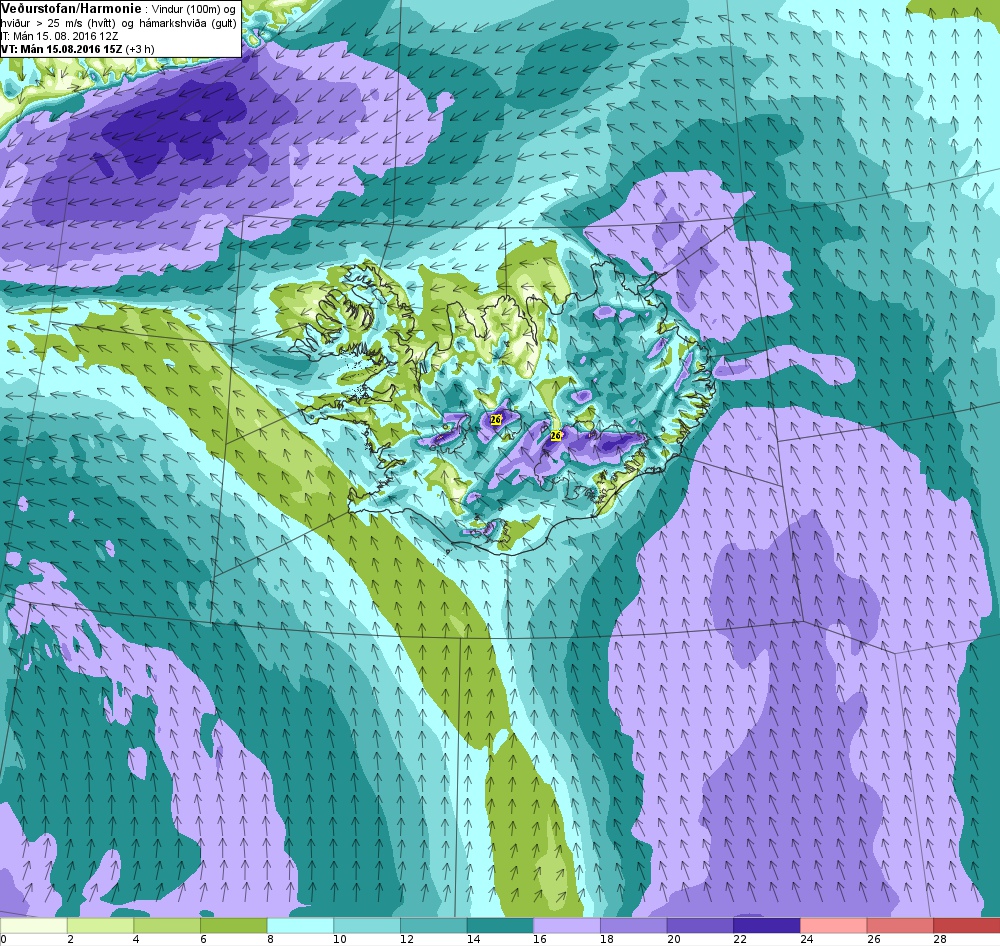
Task: Click the legend scale label '26'
Action: [873, 939]
